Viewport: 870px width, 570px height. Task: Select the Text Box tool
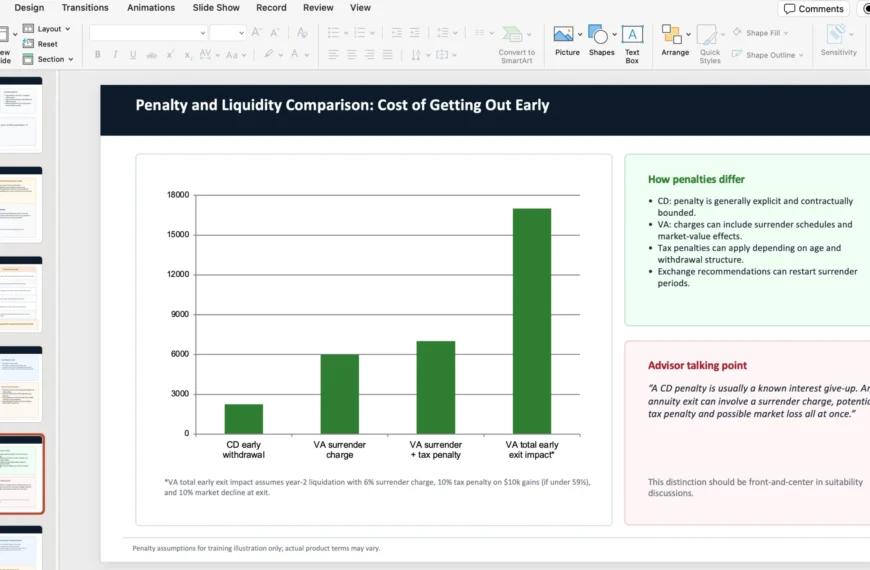pos(632,35)
